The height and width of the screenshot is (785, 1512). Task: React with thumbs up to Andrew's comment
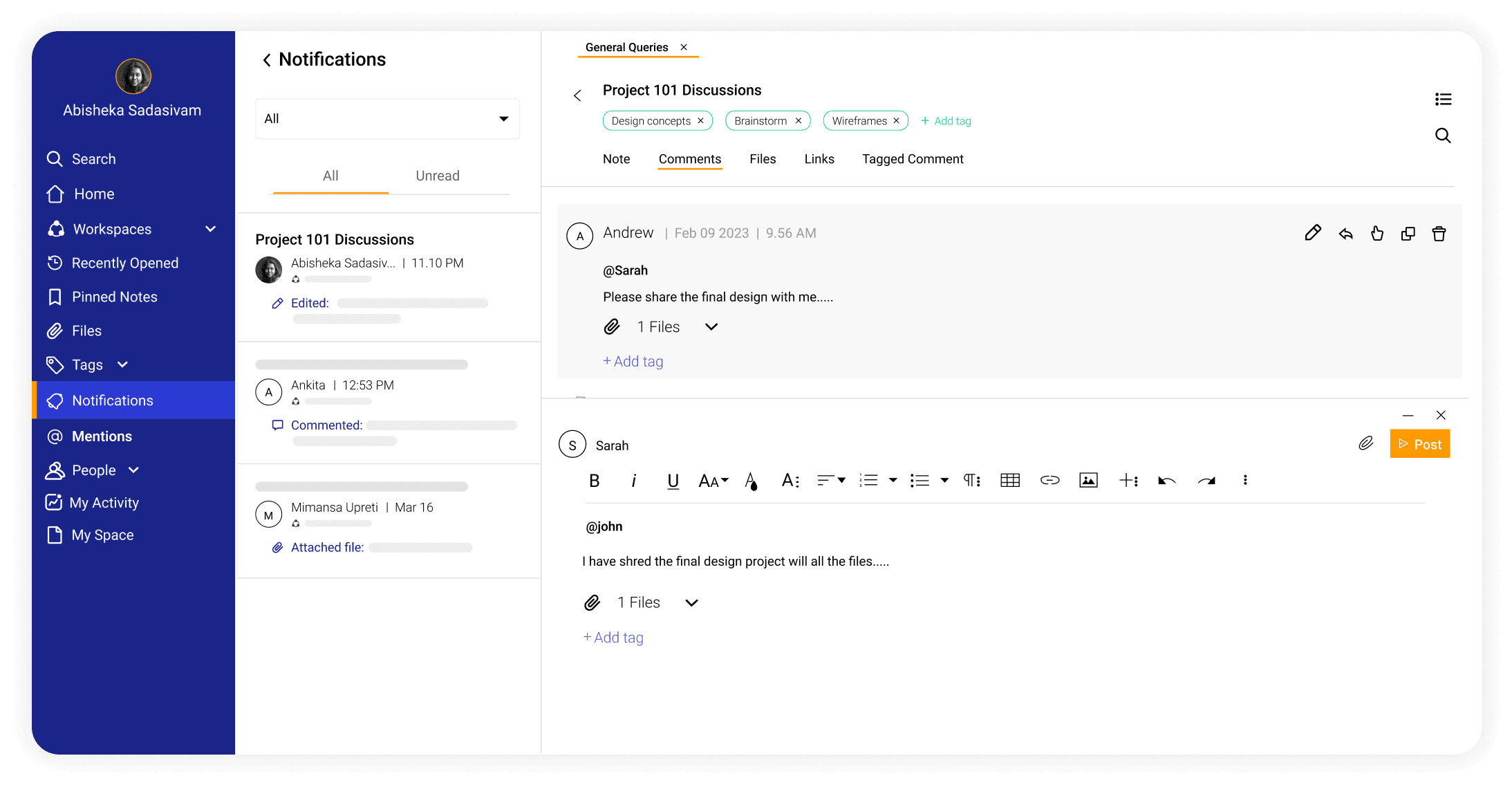click(1376, 233)
